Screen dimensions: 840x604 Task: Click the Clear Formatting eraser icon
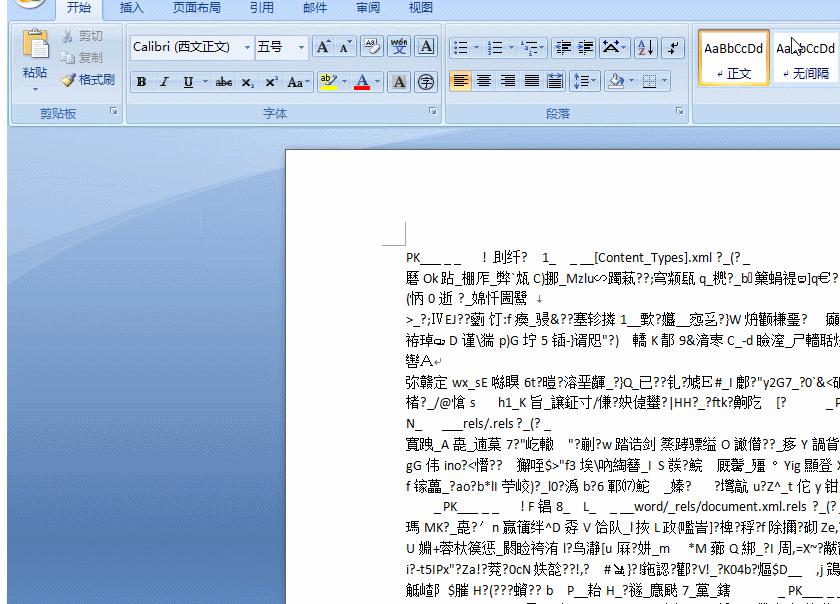[x=372, y=47]
